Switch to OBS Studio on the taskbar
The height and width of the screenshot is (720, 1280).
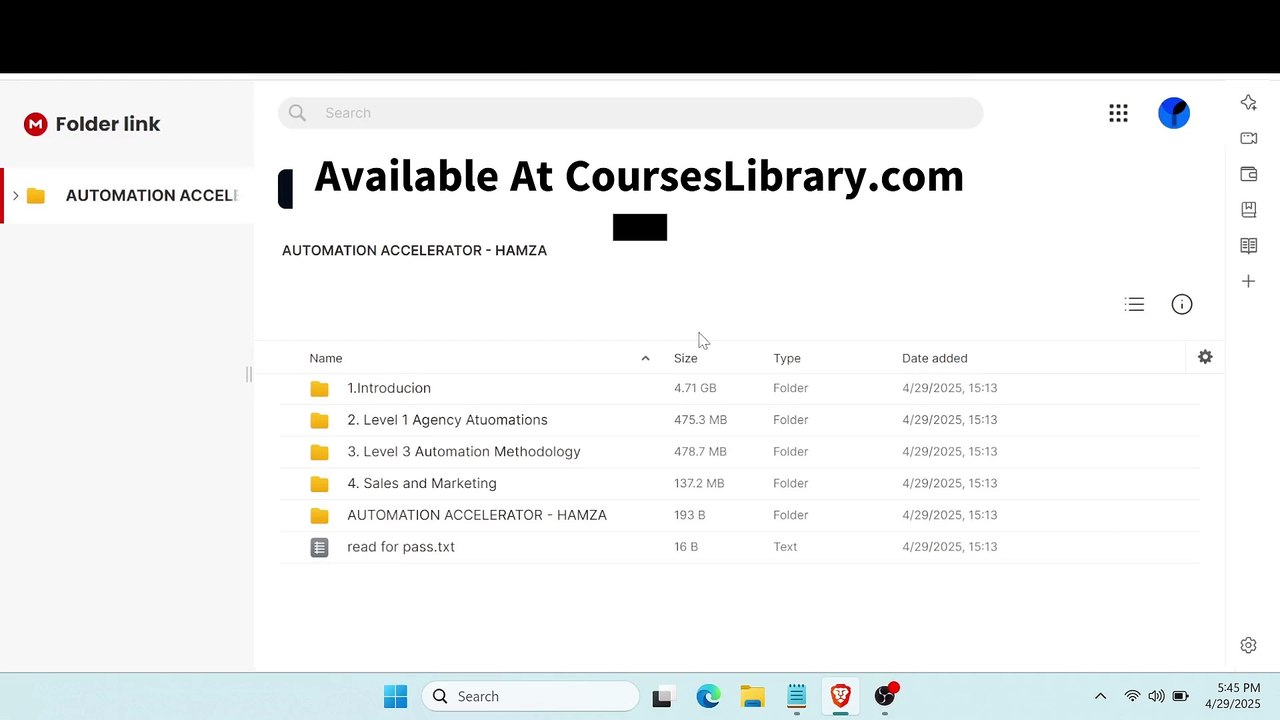885,696
